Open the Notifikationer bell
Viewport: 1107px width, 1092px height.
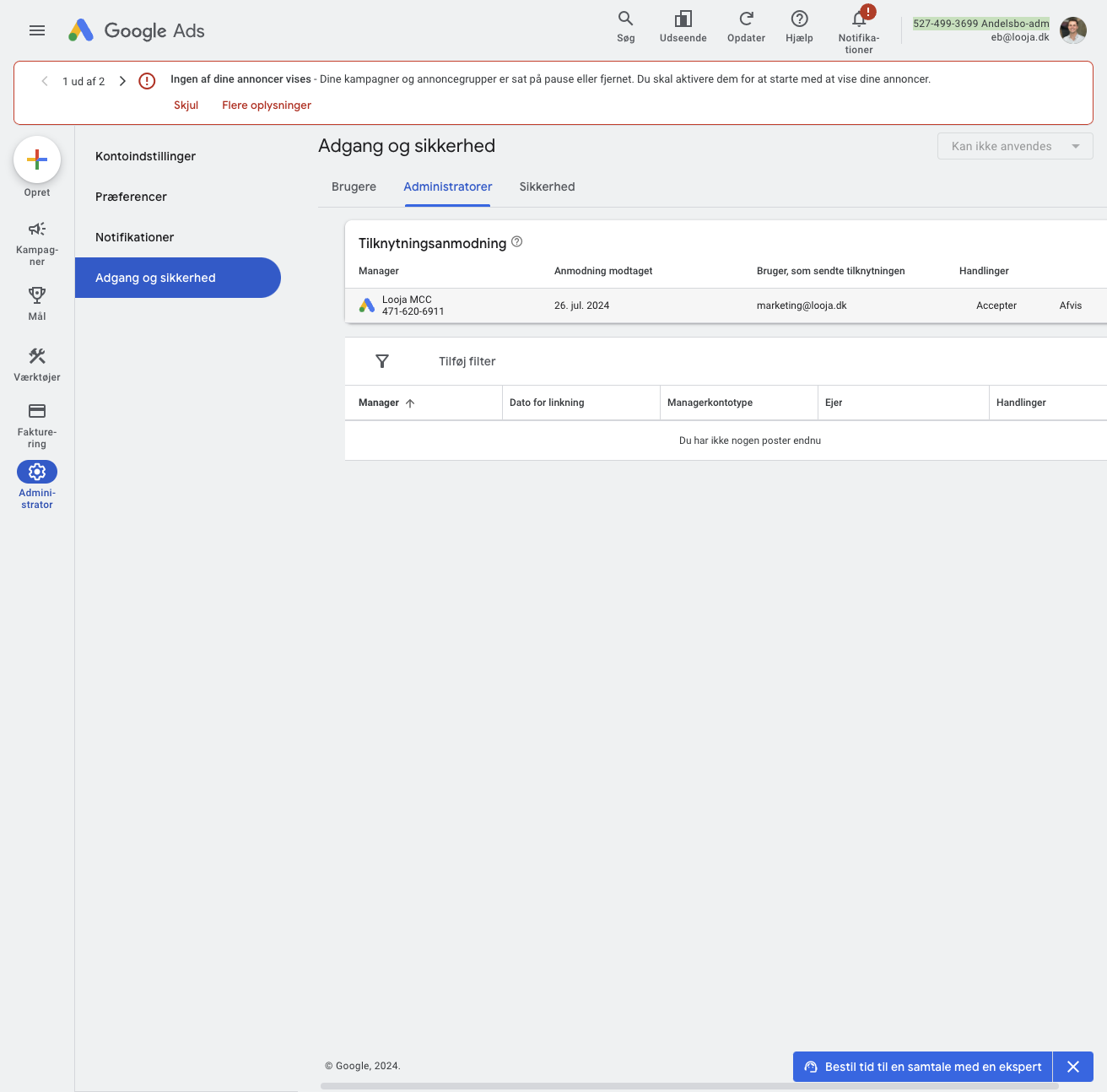tap(859, 30)
